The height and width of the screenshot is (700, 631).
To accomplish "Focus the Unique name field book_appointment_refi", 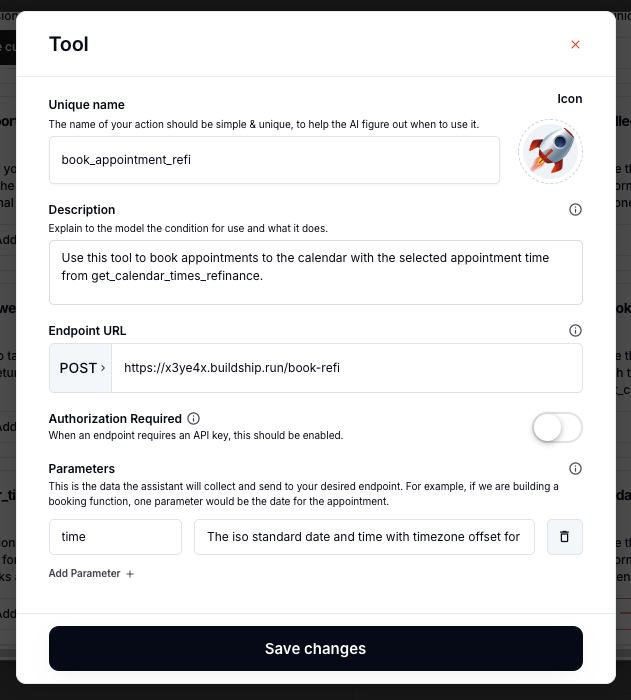I will click(274, 160).
